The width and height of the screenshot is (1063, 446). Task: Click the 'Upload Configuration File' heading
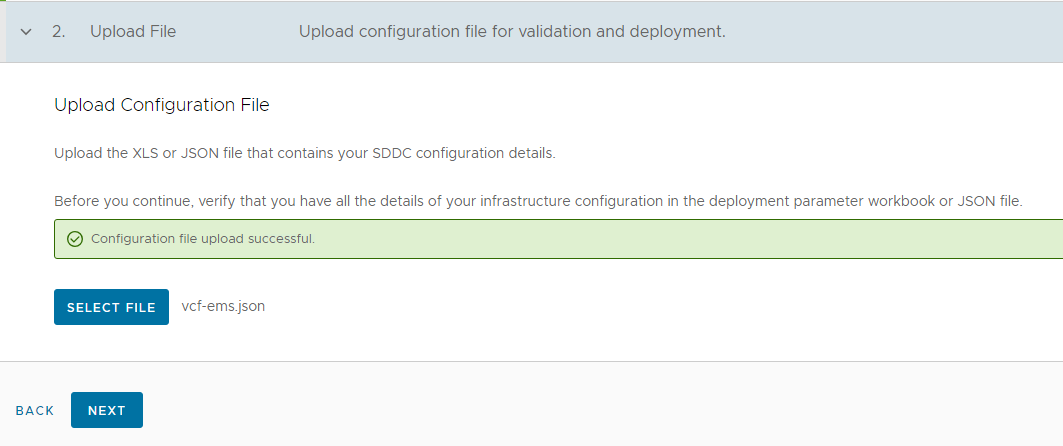(162, 104)
